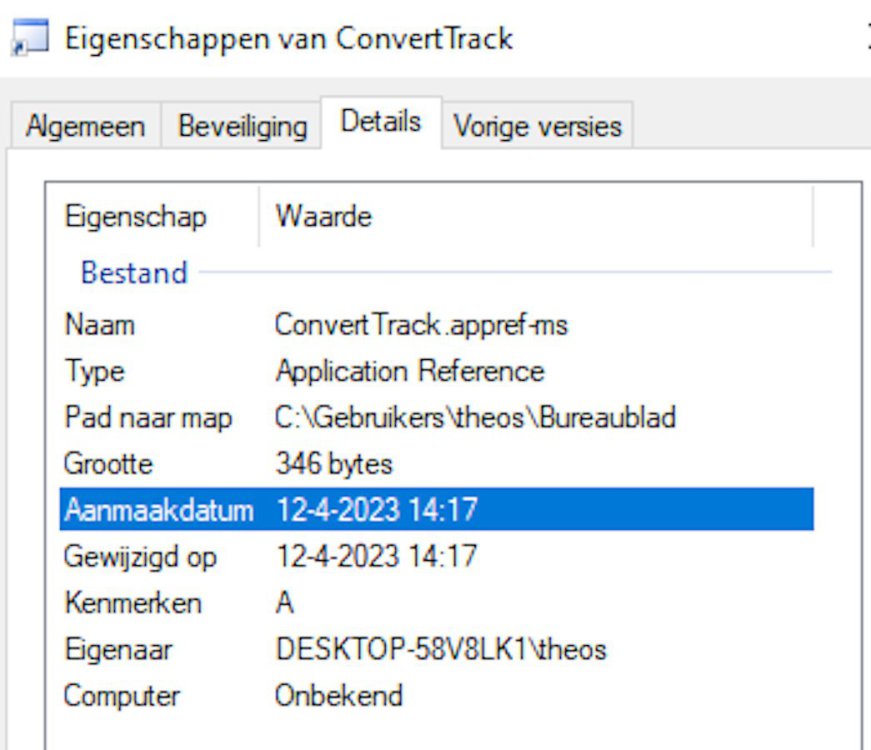
Task: Open the Vorige versies tab
Action: [x=537, y=127]
